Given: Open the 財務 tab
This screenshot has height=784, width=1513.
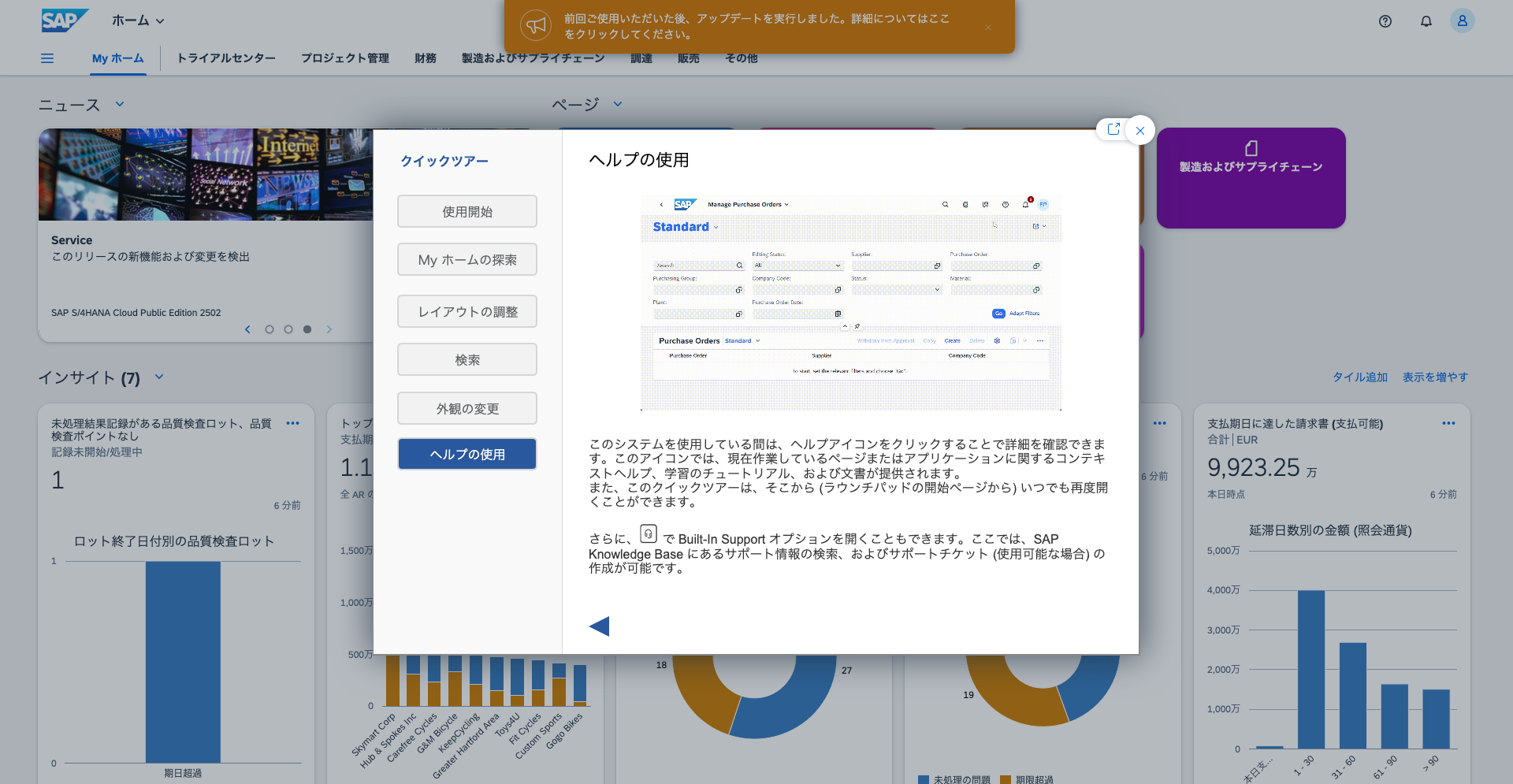Looking at the screenshot, I should (x=426, y=58).
